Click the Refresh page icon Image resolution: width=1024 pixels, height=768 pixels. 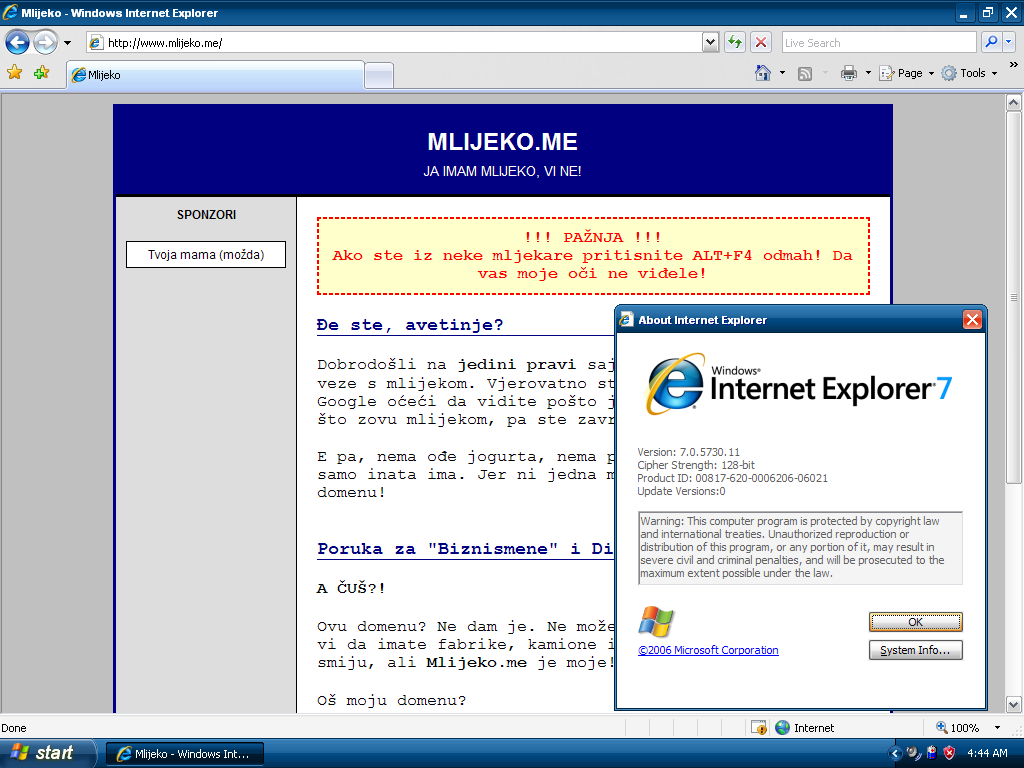coord(735,42)
